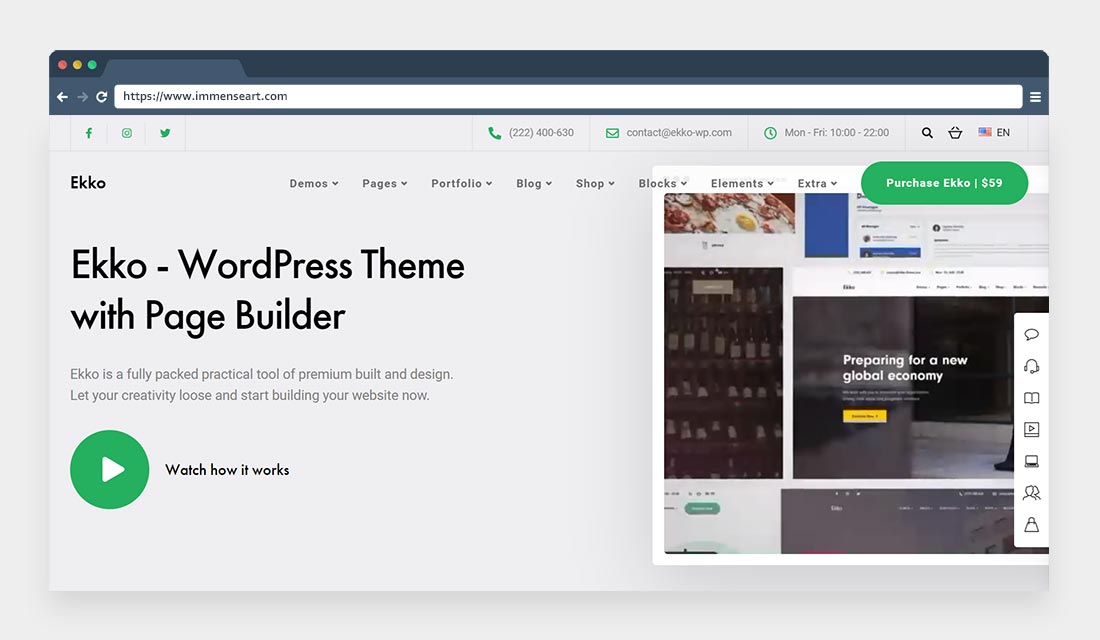The image size is (1100, 640).
Task: Expand the Shop dropdown menu
Action: pos(595,183)
